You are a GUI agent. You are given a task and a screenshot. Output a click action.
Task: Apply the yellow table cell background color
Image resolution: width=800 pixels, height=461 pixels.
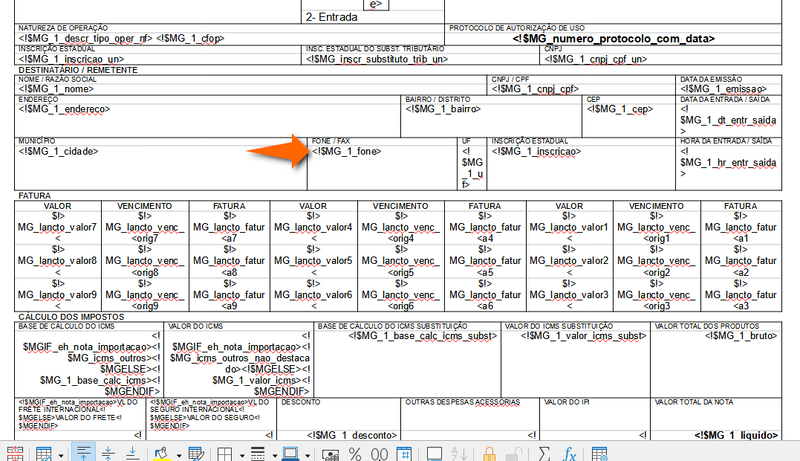[162, 454]
